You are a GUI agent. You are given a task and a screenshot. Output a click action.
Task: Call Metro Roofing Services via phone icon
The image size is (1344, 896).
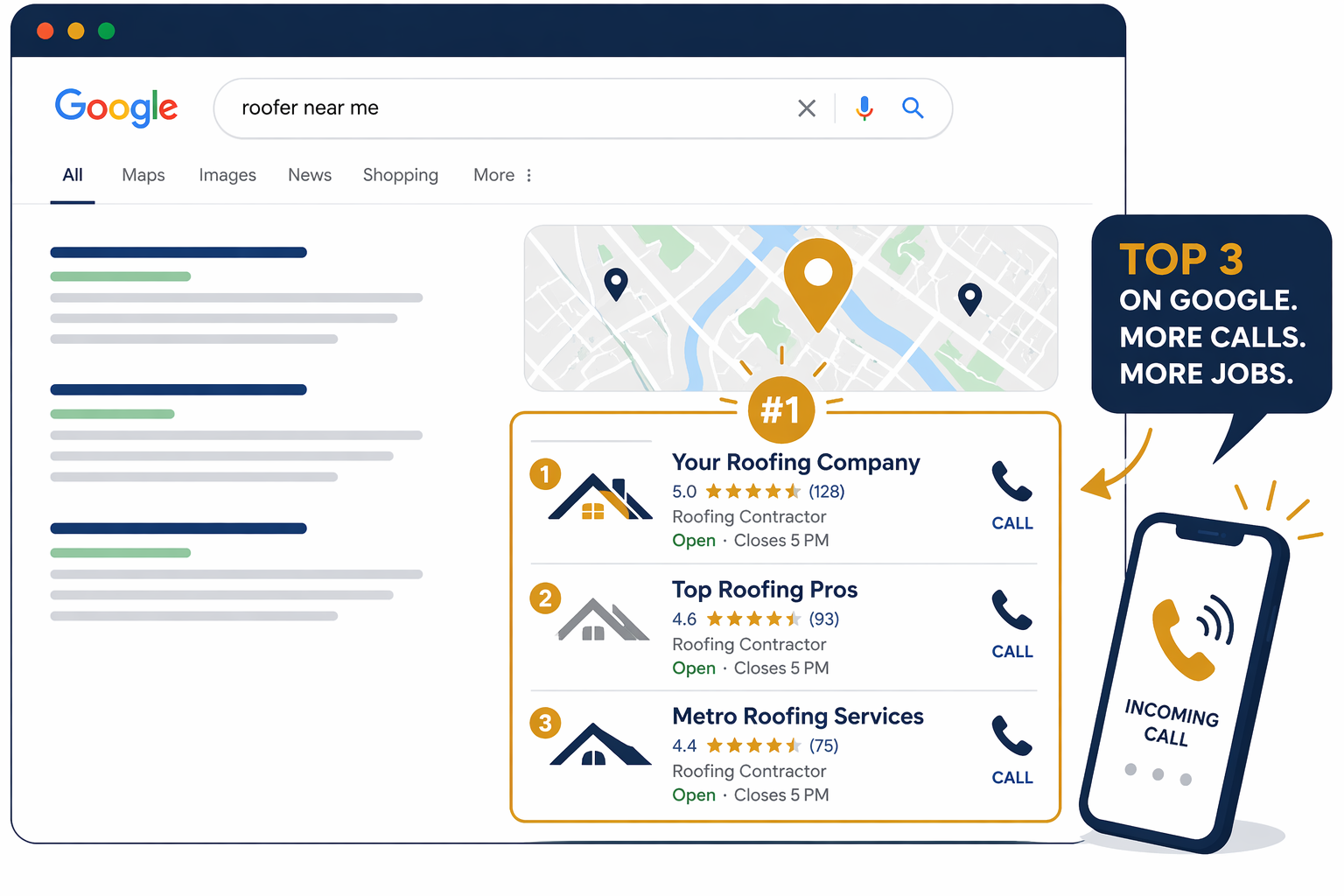1012,751
